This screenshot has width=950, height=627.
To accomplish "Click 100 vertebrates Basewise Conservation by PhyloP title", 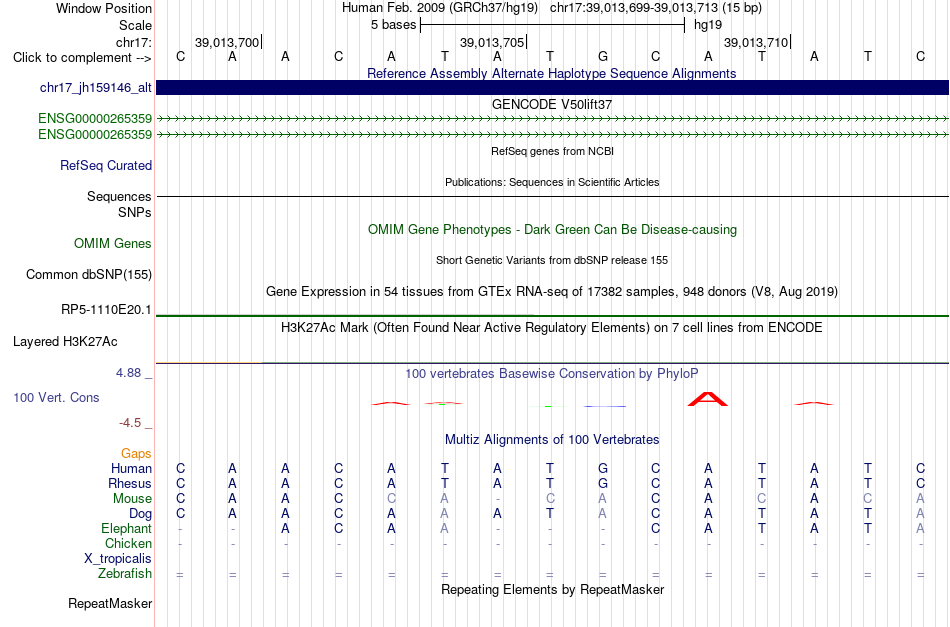I will 552,374.
